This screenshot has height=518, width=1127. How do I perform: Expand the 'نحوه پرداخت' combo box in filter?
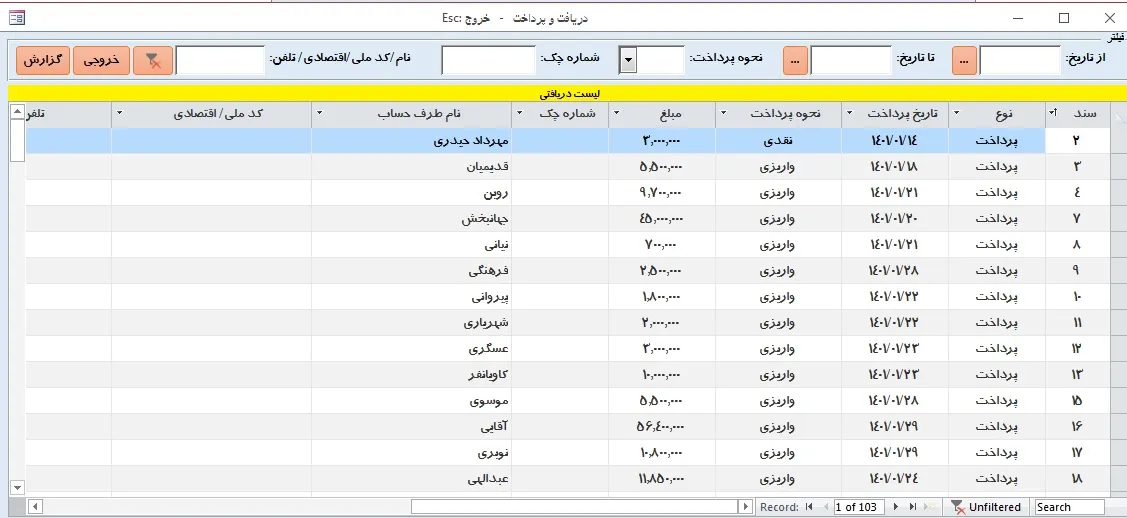click(628, 61)
